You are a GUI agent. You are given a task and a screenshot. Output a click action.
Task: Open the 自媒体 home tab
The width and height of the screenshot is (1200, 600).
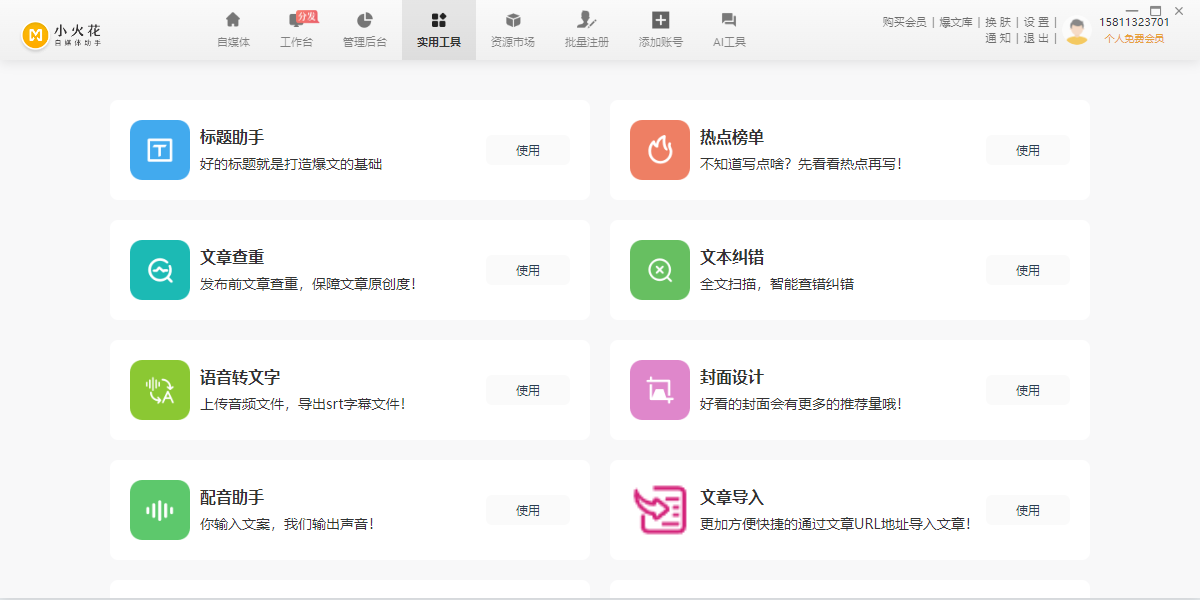pyautogui.click(x=233, y=30)
